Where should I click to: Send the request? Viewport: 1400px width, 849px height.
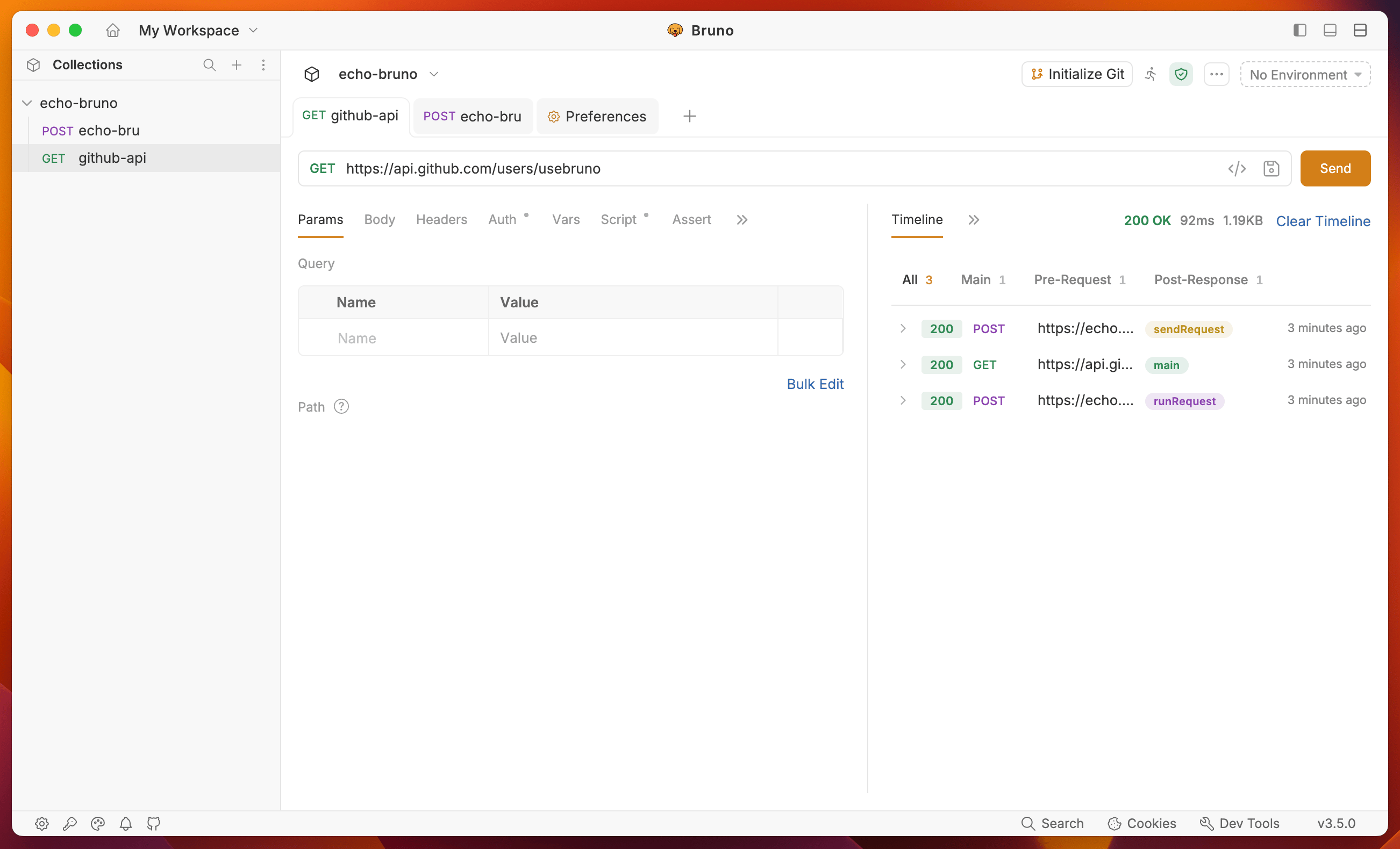click(1335, 169)
